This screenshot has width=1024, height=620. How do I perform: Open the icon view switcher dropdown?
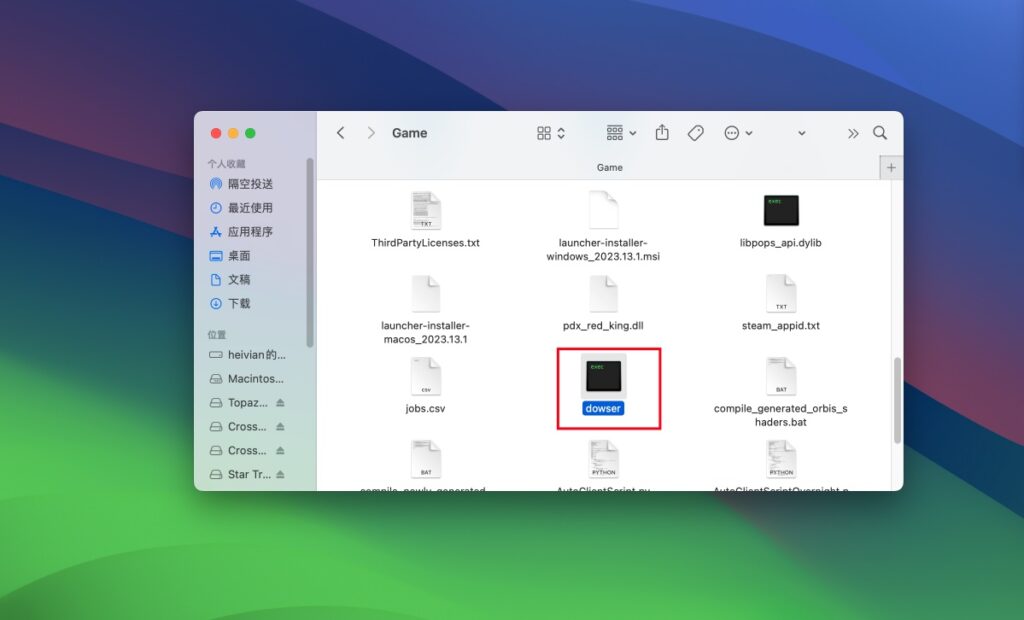551,133
